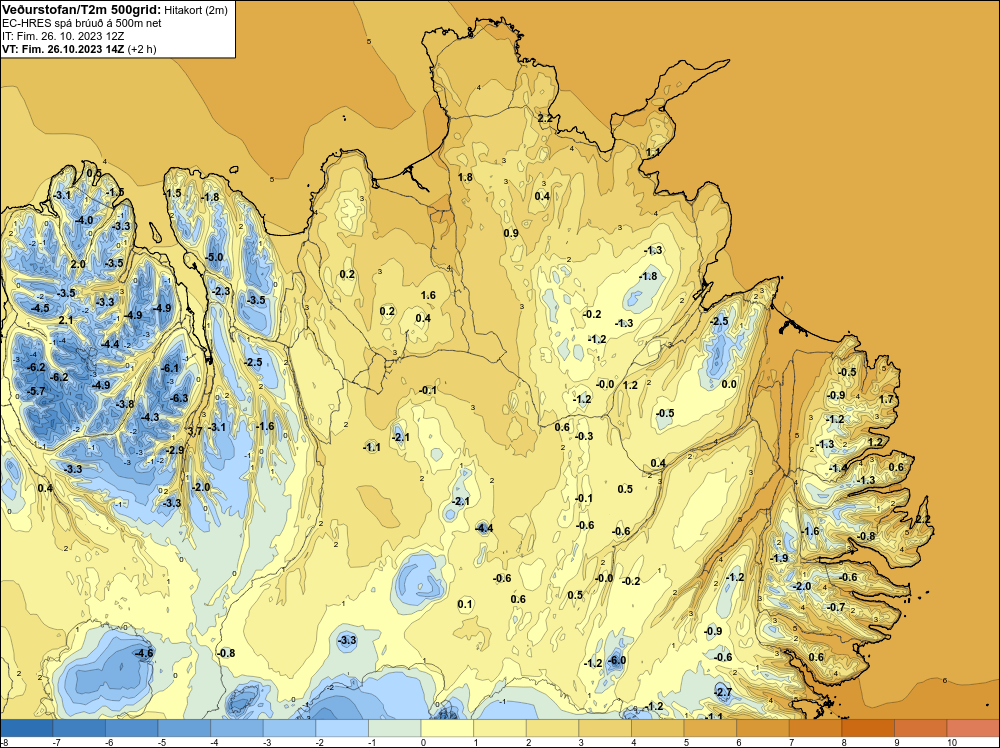Click the '-7' legend tick label

tap(55, 742)
